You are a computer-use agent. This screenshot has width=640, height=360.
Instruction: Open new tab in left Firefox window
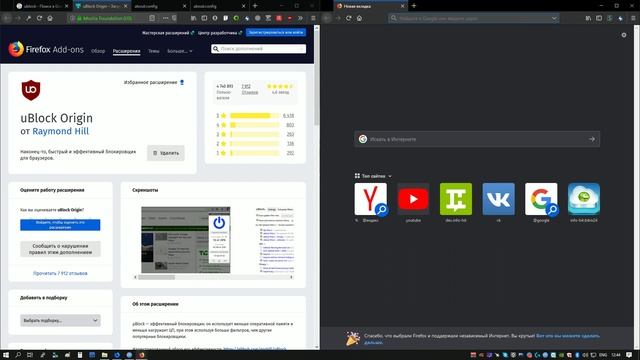tap(255, 6)
